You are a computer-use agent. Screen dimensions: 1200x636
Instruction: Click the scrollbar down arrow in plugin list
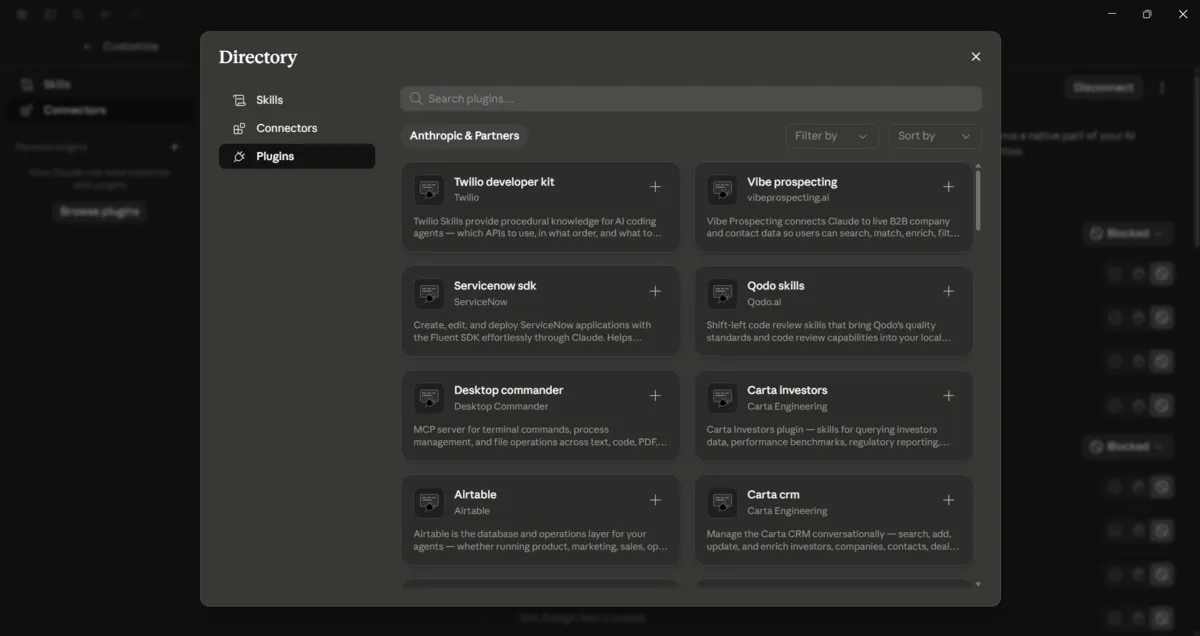pos(978,584)
